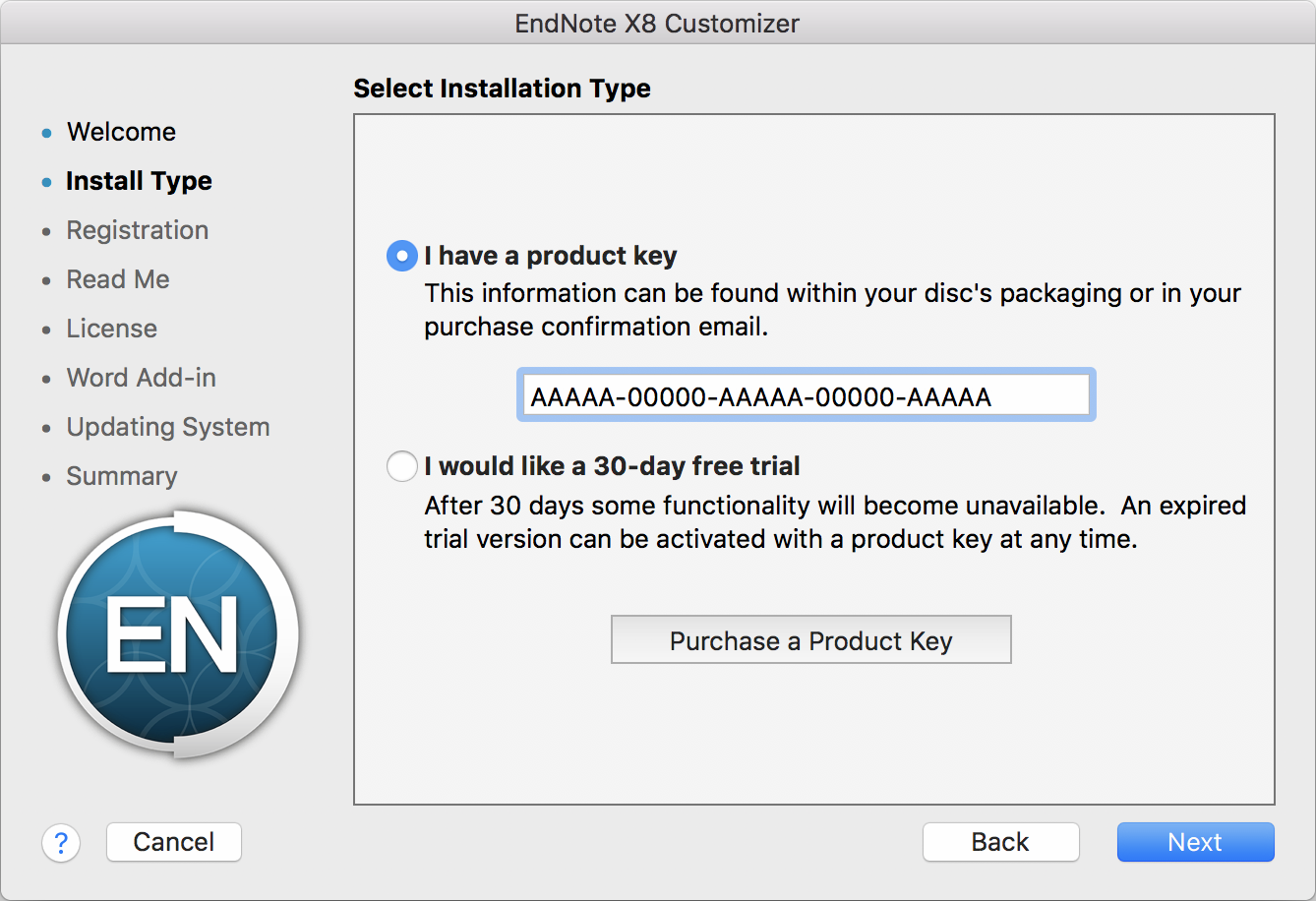The height and width of the screenshot is (901, 1316).
Task: Click the help question mark icon
Action: tap(61, 842)
